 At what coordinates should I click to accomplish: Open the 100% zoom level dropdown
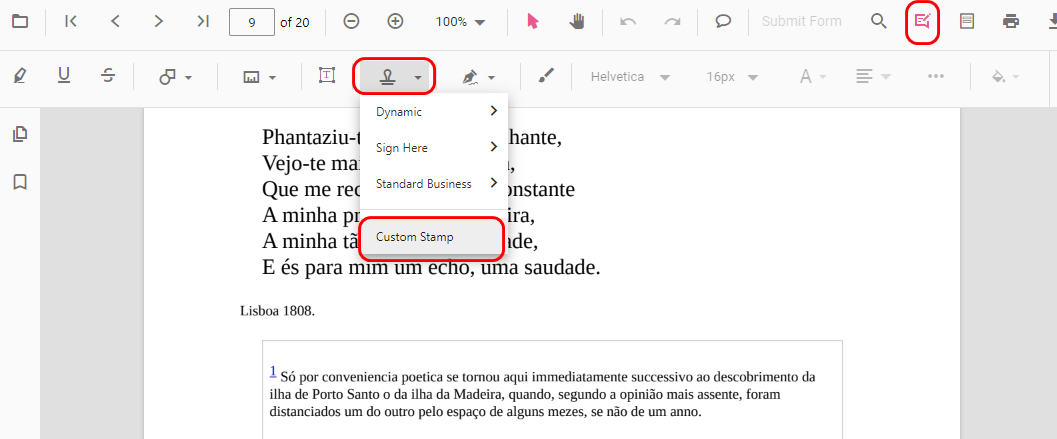460,22
